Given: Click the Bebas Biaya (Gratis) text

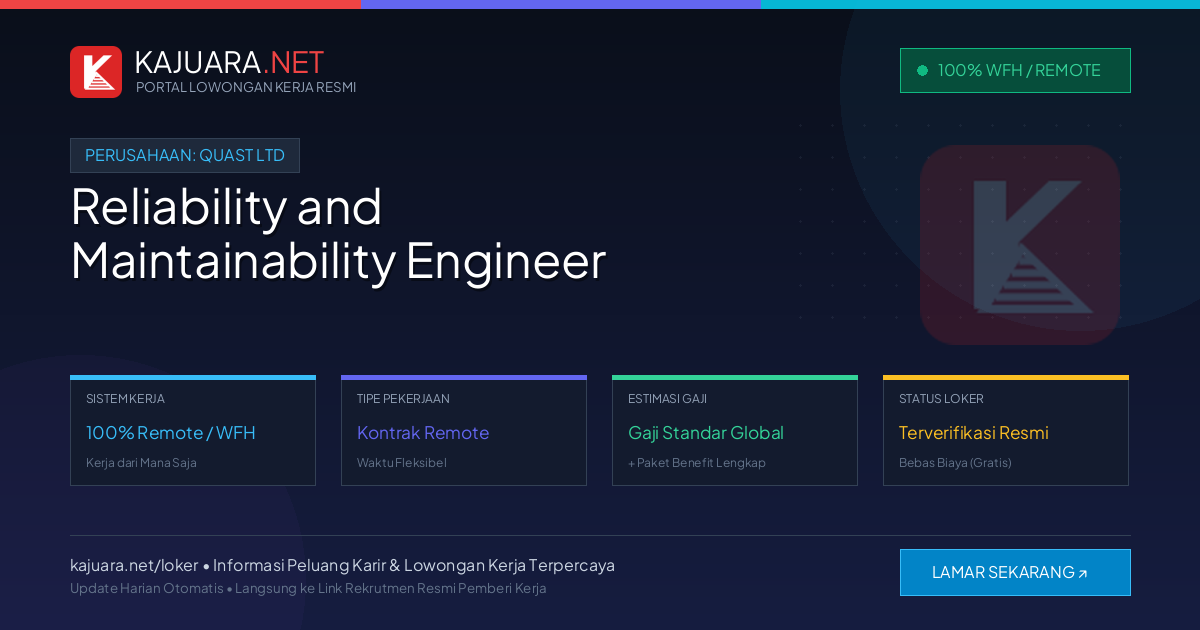Looking at the screenshot, I should tap(955, 463).
